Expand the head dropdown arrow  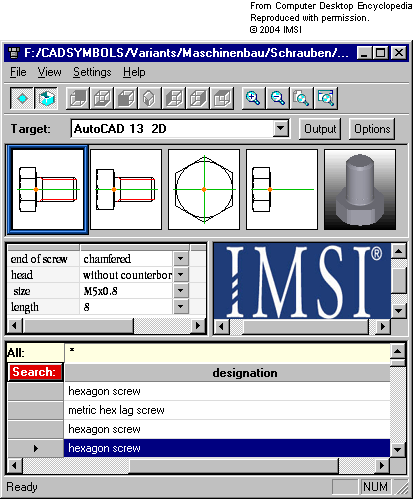point(181,274)
